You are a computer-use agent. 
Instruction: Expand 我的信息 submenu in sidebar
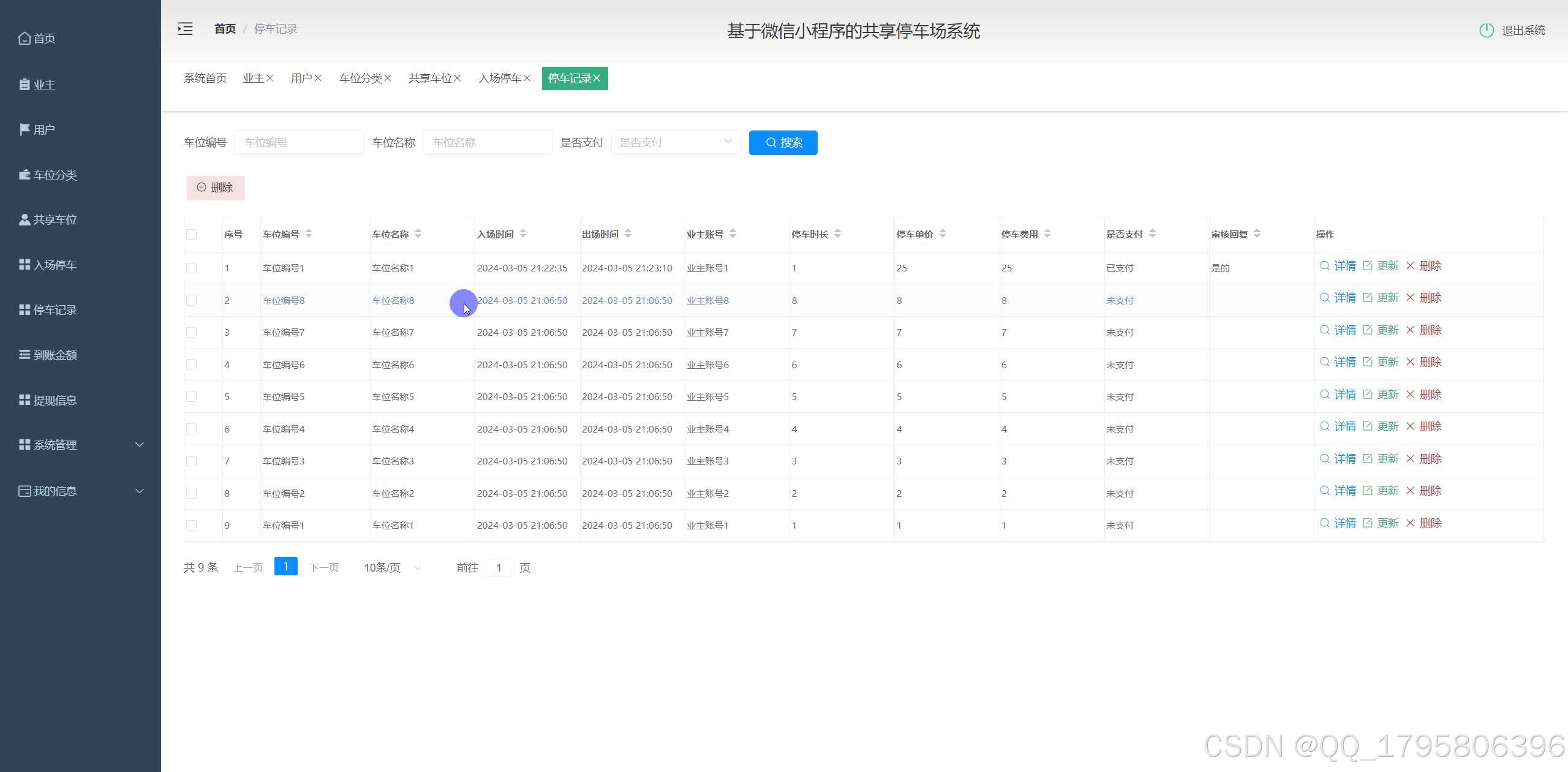tap(80, 491)
